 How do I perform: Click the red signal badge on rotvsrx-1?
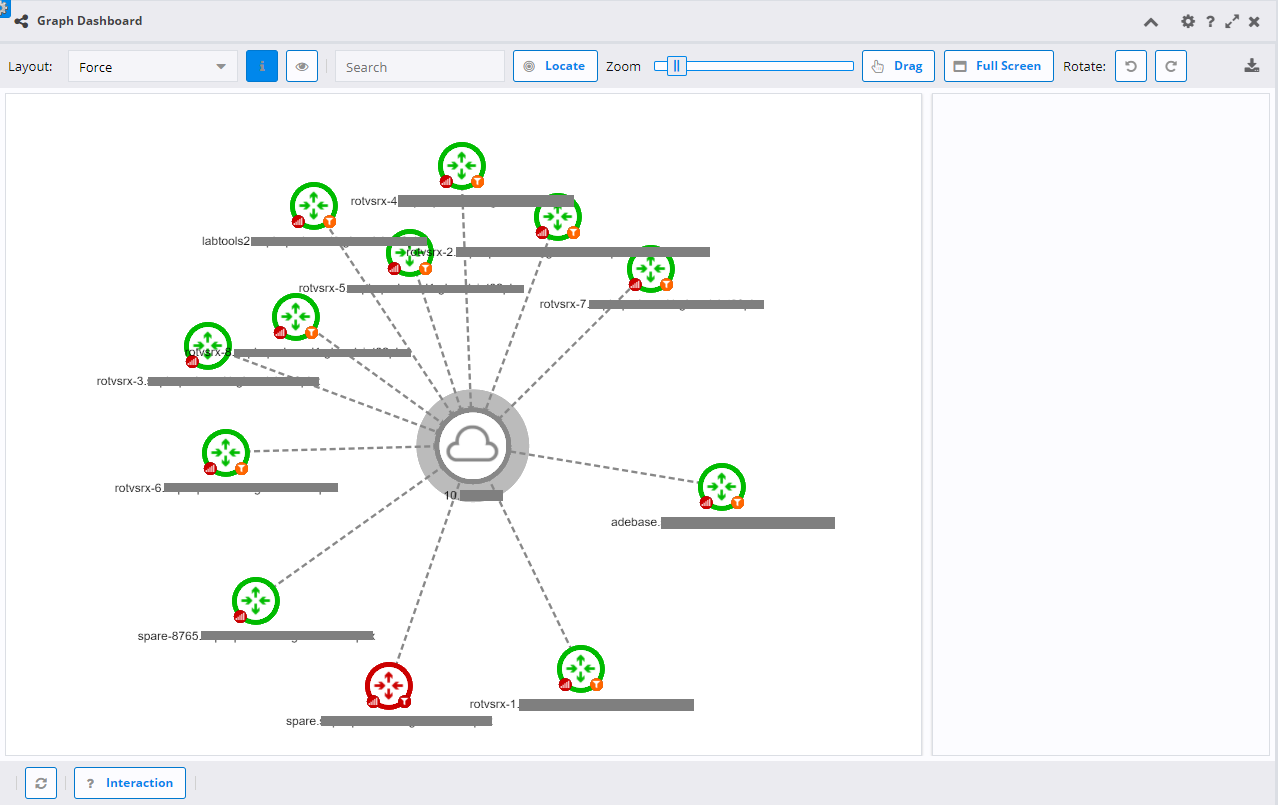point(565,685)
